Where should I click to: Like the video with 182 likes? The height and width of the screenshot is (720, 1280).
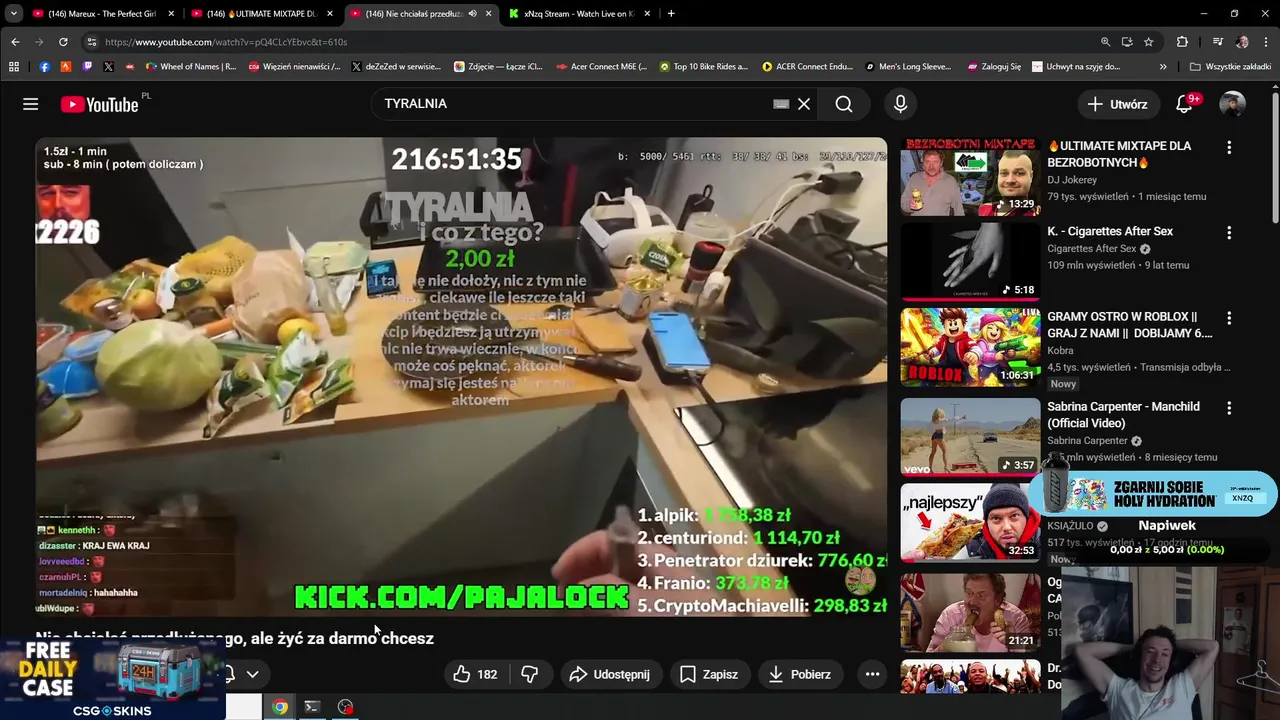tap(475, 674)
